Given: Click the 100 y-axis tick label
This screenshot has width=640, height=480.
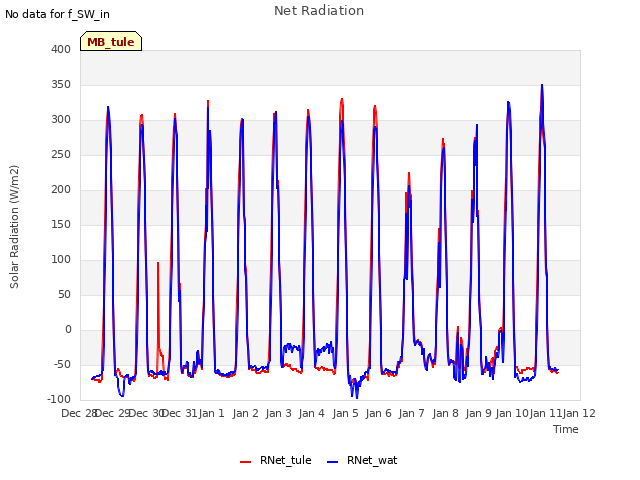Looking at the screenshot, I should click(x=61, y=260).
